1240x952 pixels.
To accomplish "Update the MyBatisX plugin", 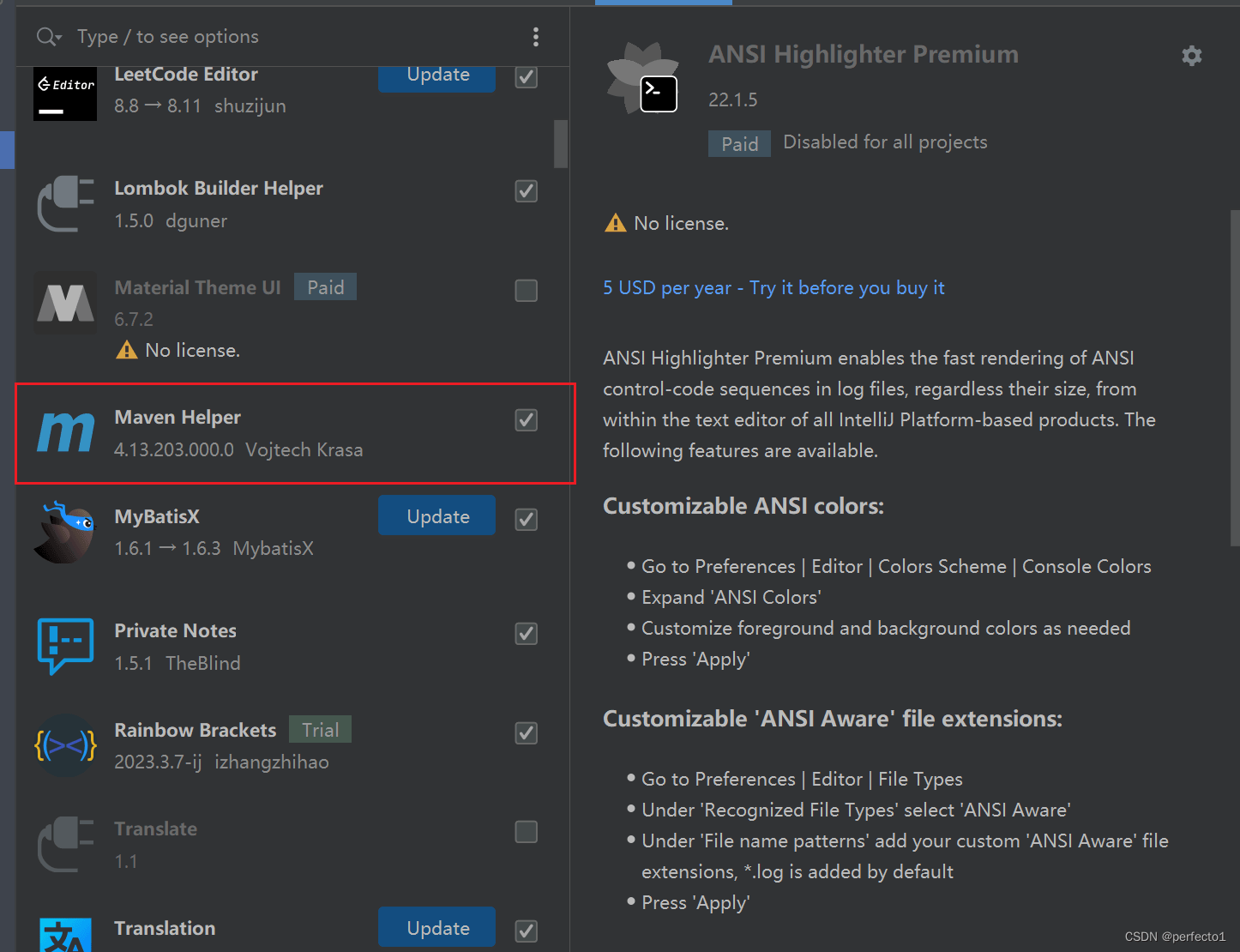I will pos(436,515).
